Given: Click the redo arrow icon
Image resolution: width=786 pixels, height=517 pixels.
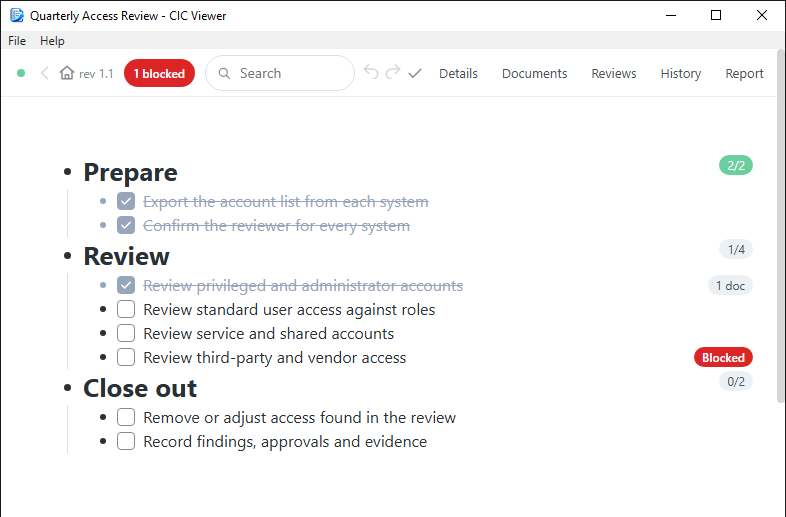Looking at the screenshot, I should click(x=393, y=73).
